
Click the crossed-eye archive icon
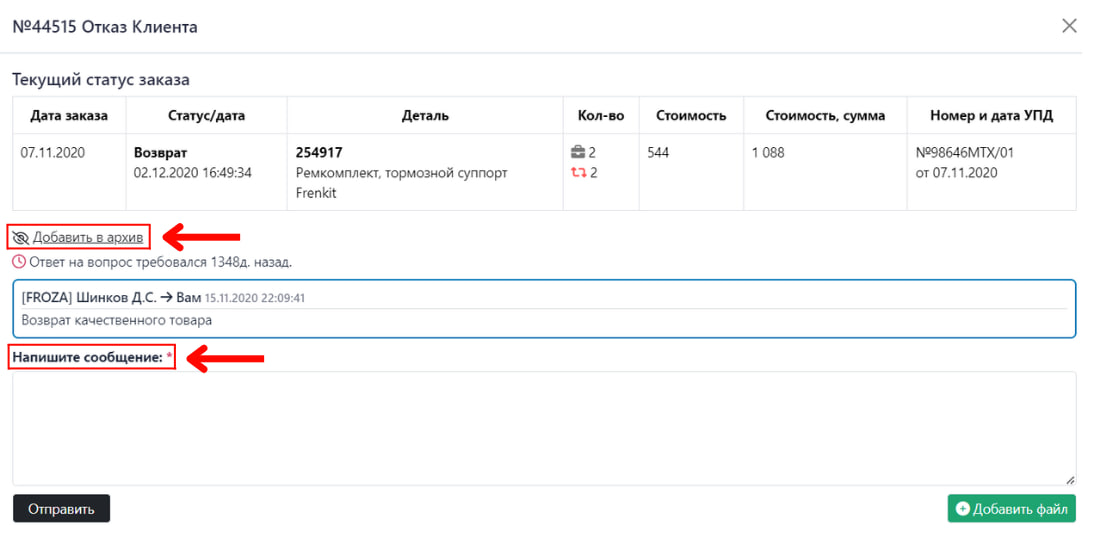(x=21, y=238)
